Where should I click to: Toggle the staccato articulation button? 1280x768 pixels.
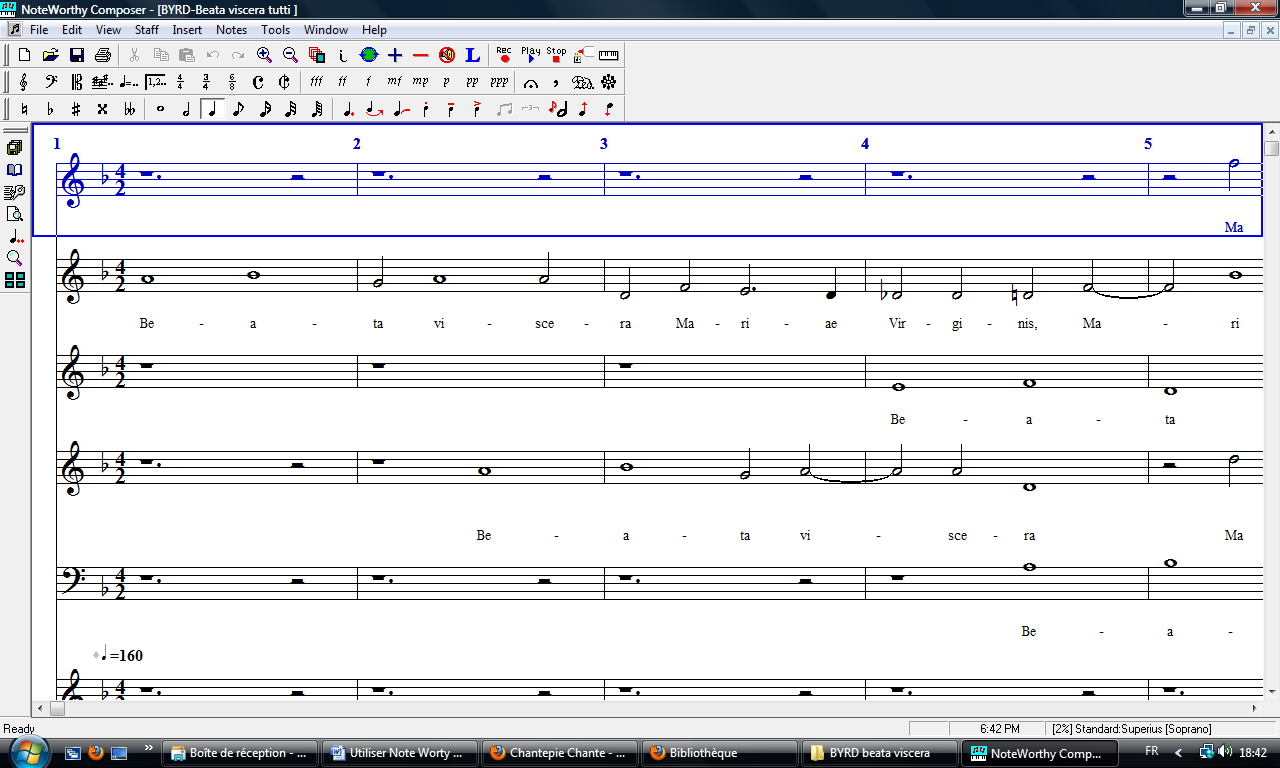[x=425, y=109]
